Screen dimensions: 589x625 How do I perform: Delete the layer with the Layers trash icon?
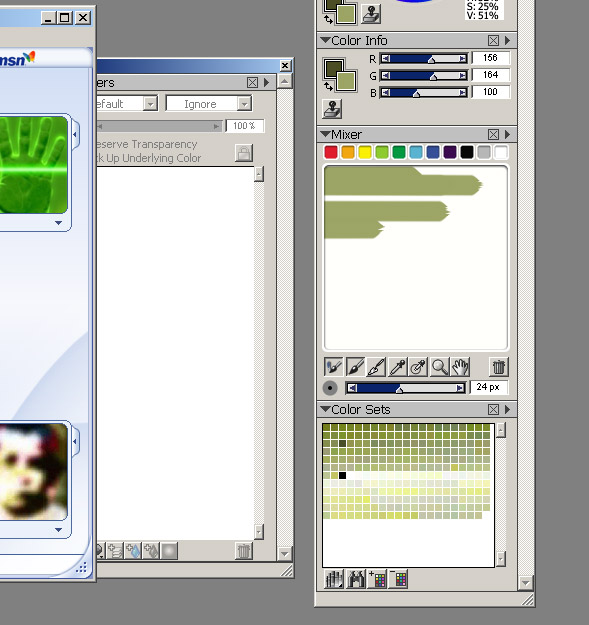(243, 551)
